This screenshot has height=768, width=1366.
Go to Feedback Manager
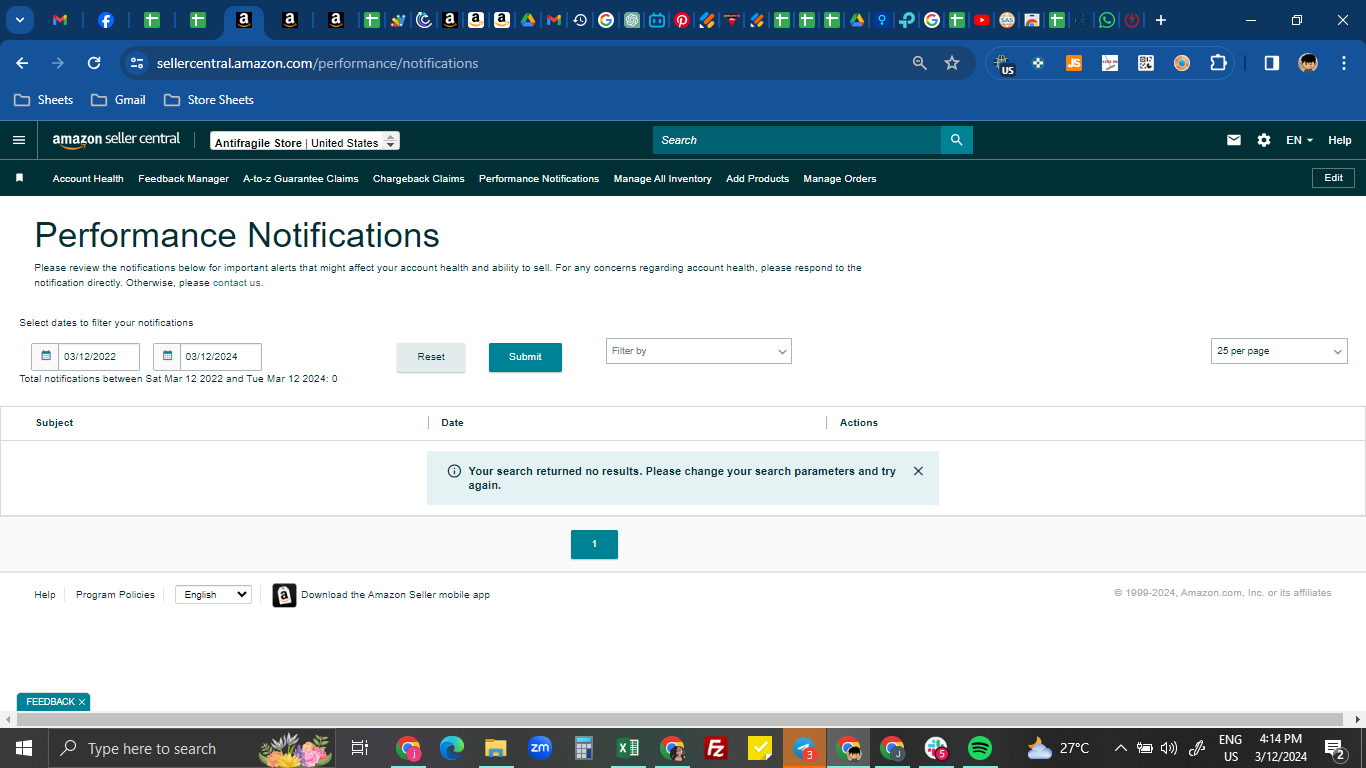click(x=184, y=179)
